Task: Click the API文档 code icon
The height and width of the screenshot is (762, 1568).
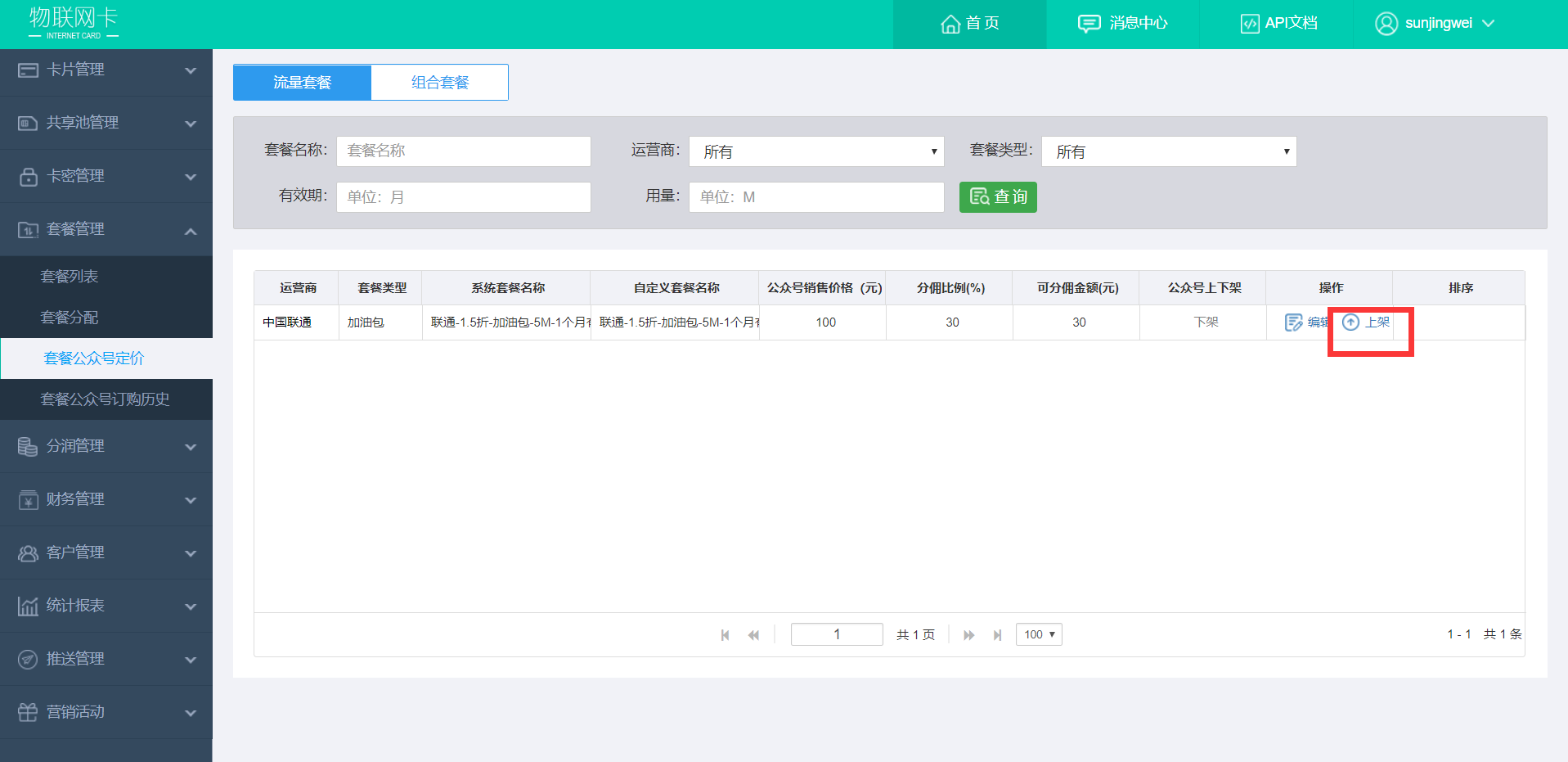Action: tap(1250, 24)
